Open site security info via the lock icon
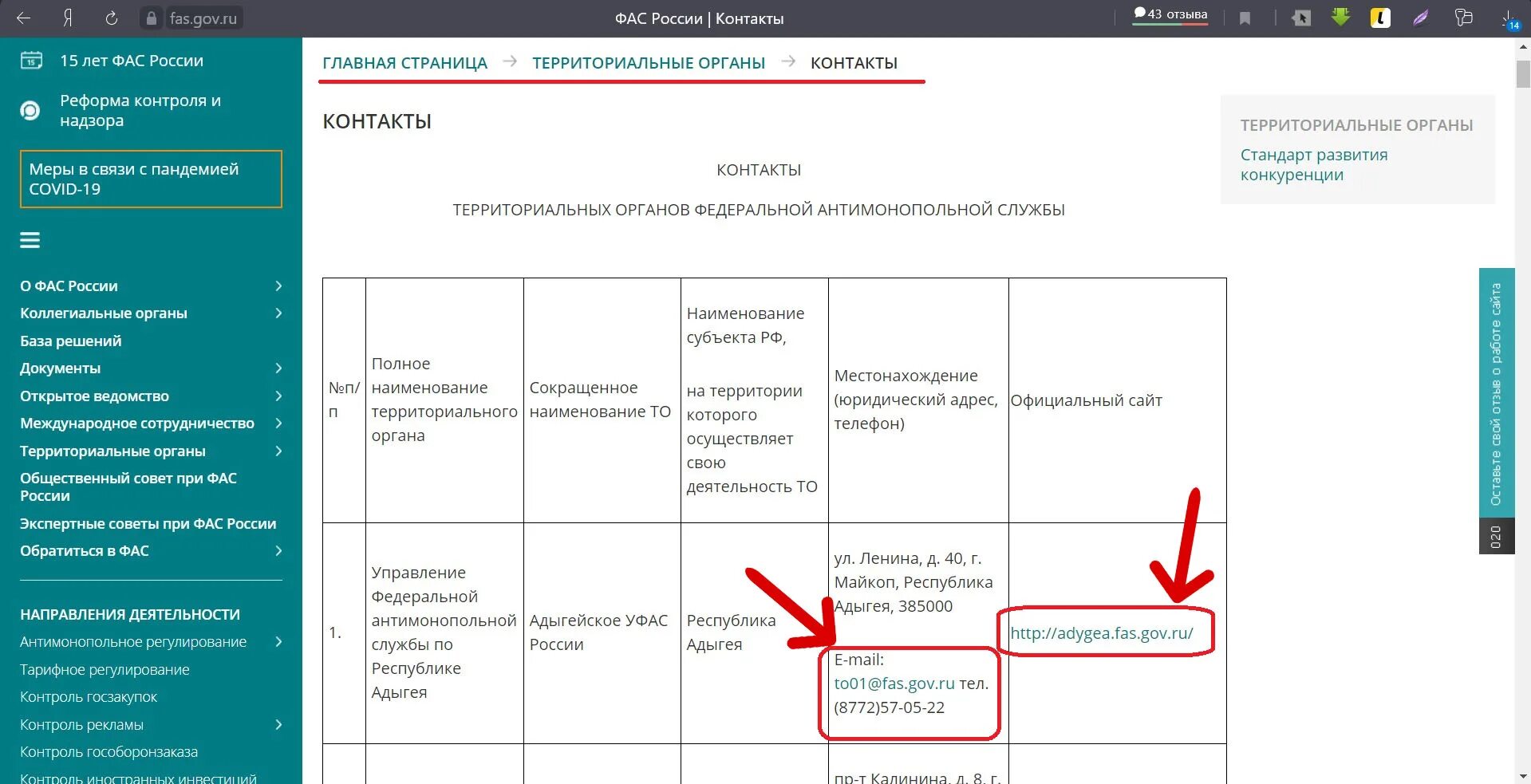The image size is (1531, 784). 152,18
